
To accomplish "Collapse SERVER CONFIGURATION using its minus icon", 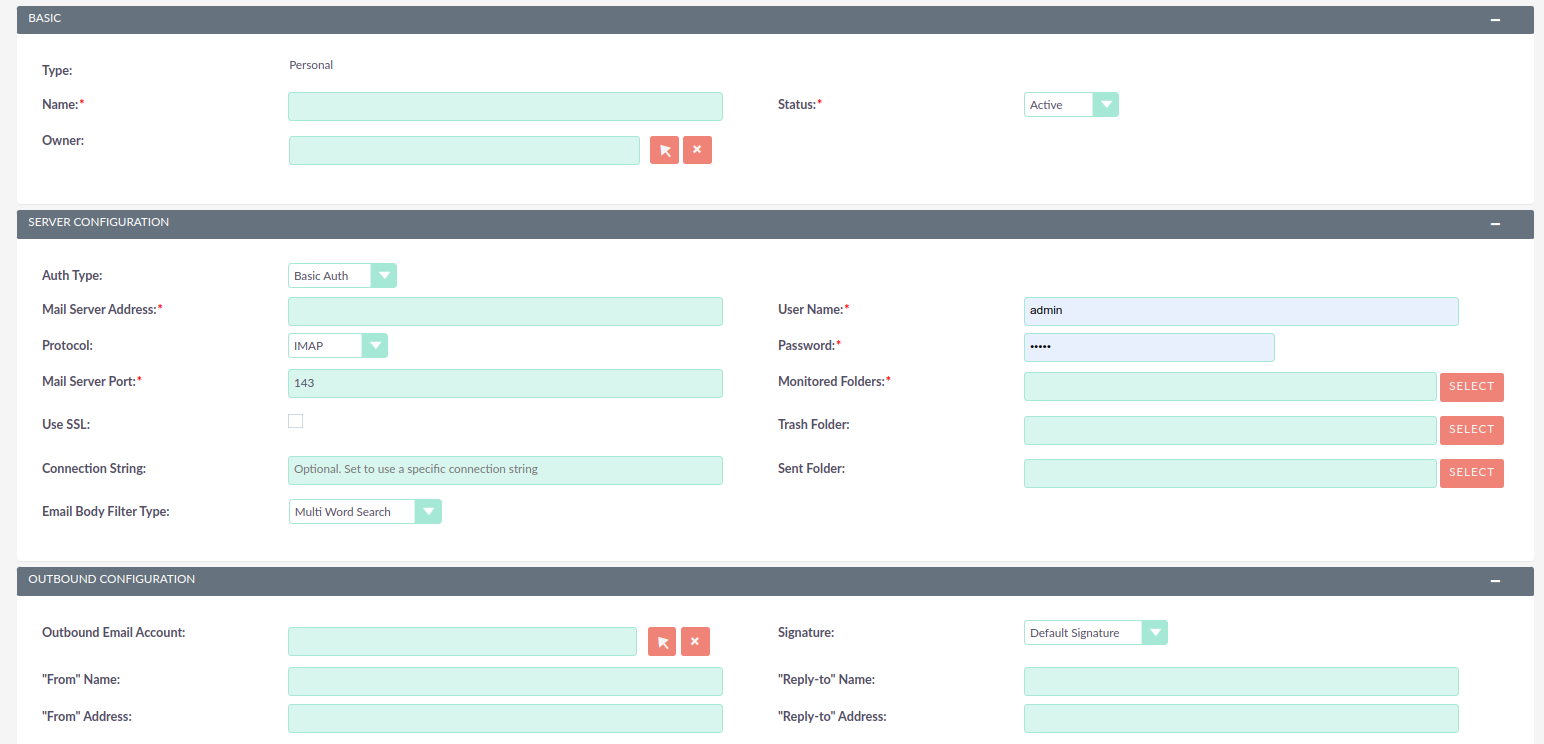I will click(1496, 224).
